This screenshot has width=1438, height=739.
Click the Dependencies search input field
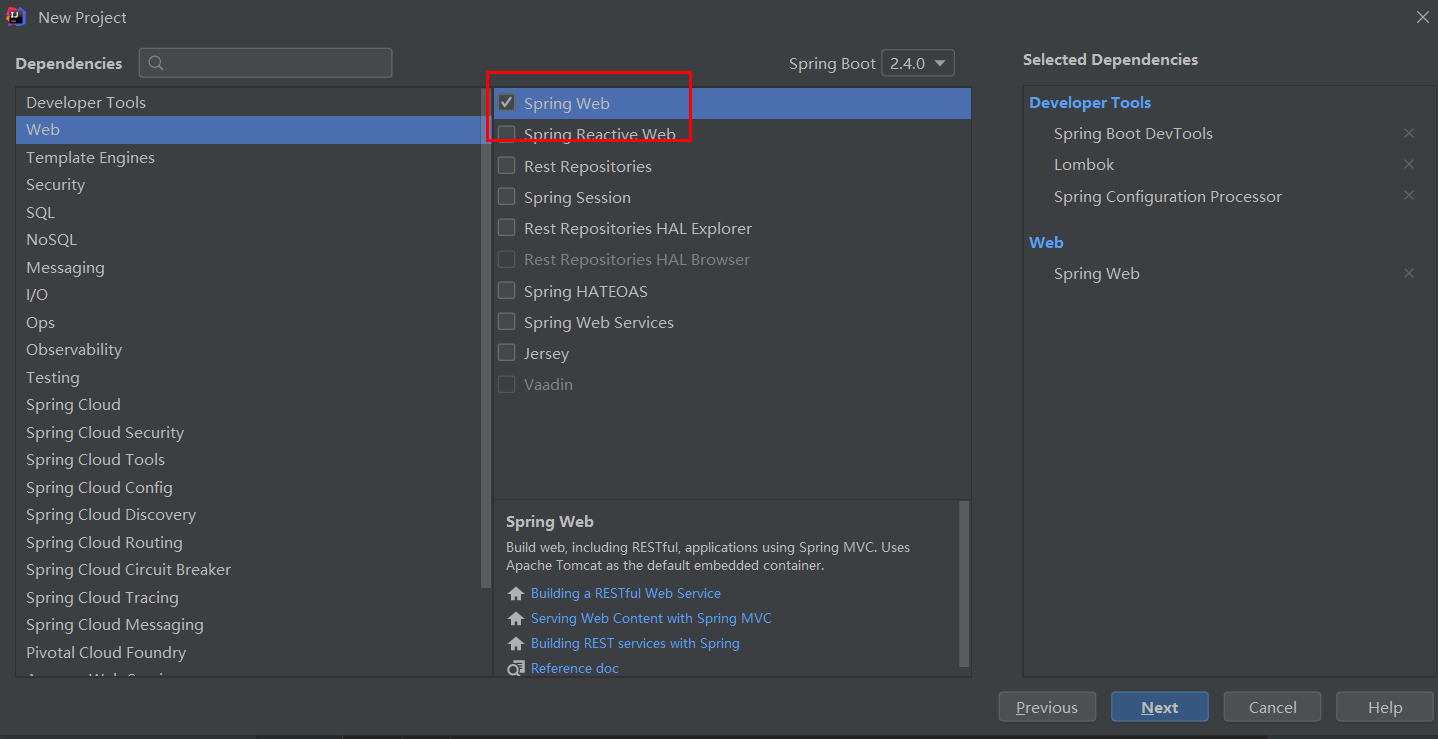coord(266,63)
